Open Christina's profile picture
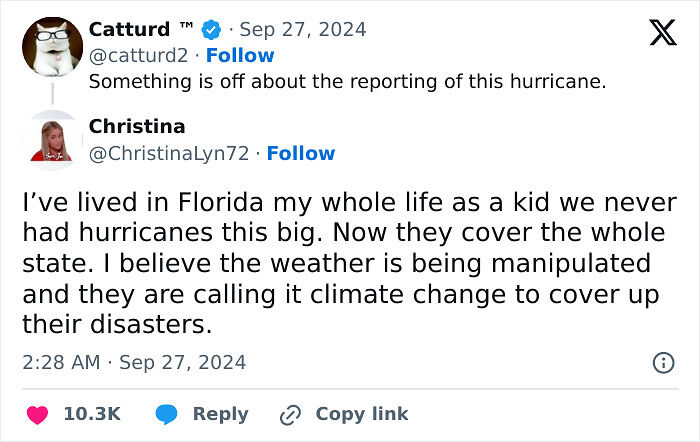This screenshot has height=442, width=700. [x=51, y=141]
